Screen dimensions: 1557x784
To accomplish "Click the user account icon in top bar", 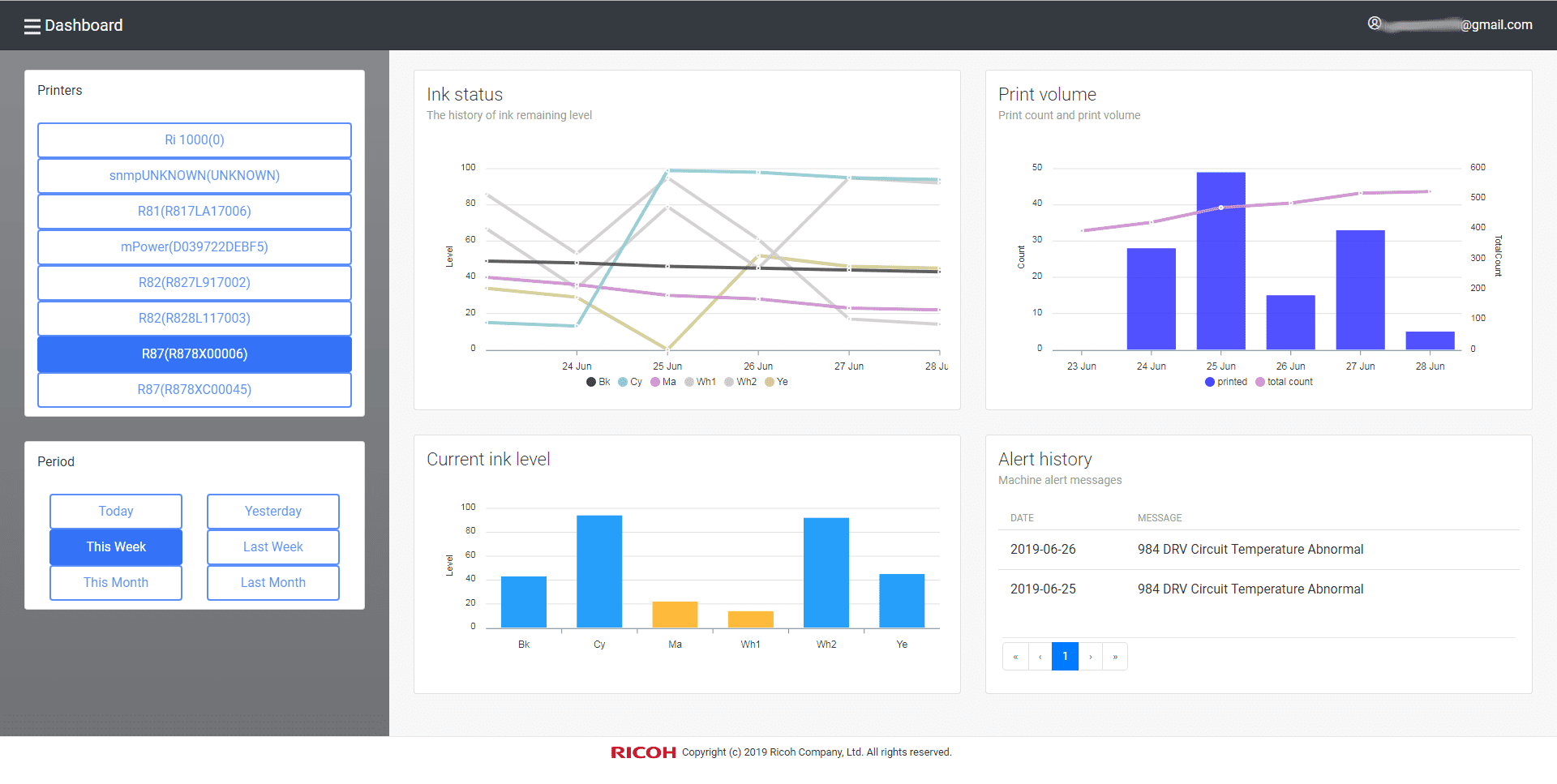I will 1374,24.
